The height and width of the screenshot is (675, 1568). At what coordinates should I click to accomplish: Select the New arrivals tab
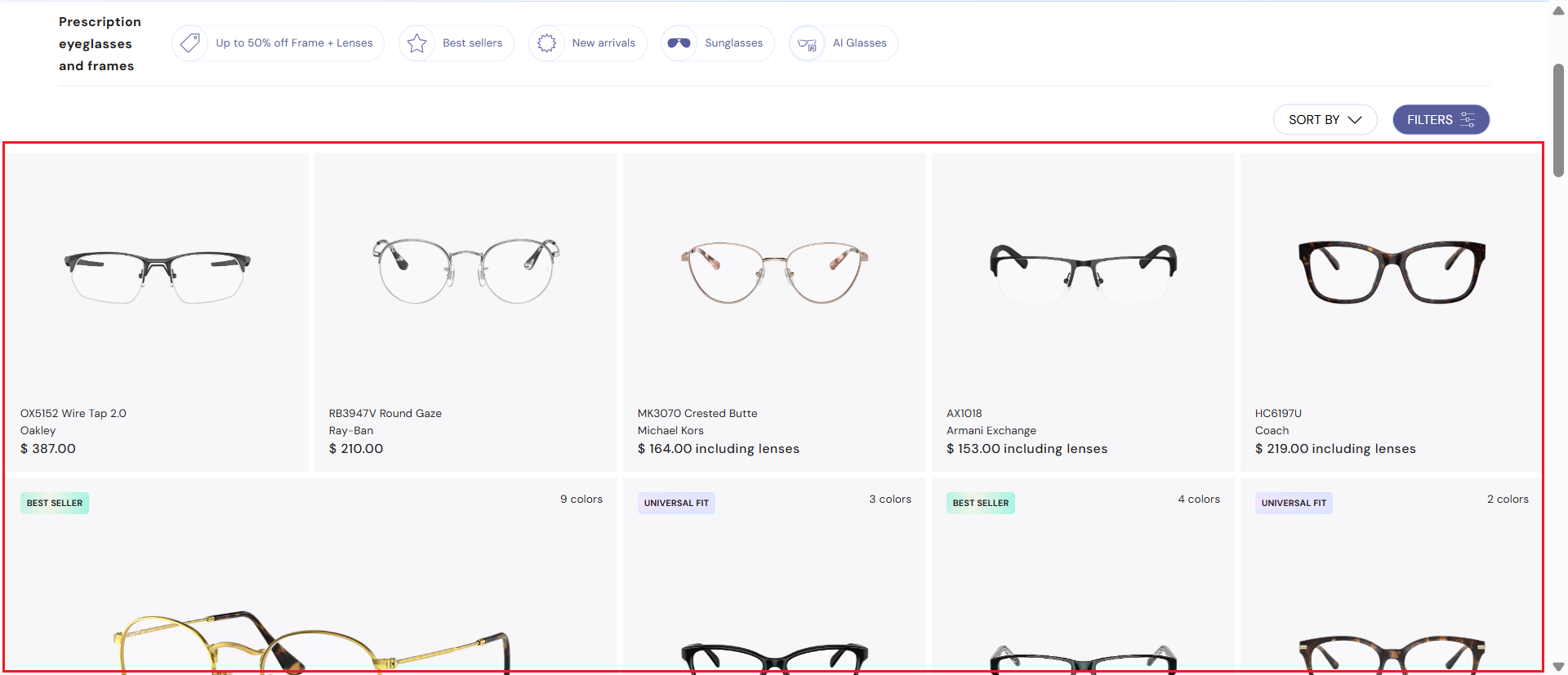click(604, 43)
